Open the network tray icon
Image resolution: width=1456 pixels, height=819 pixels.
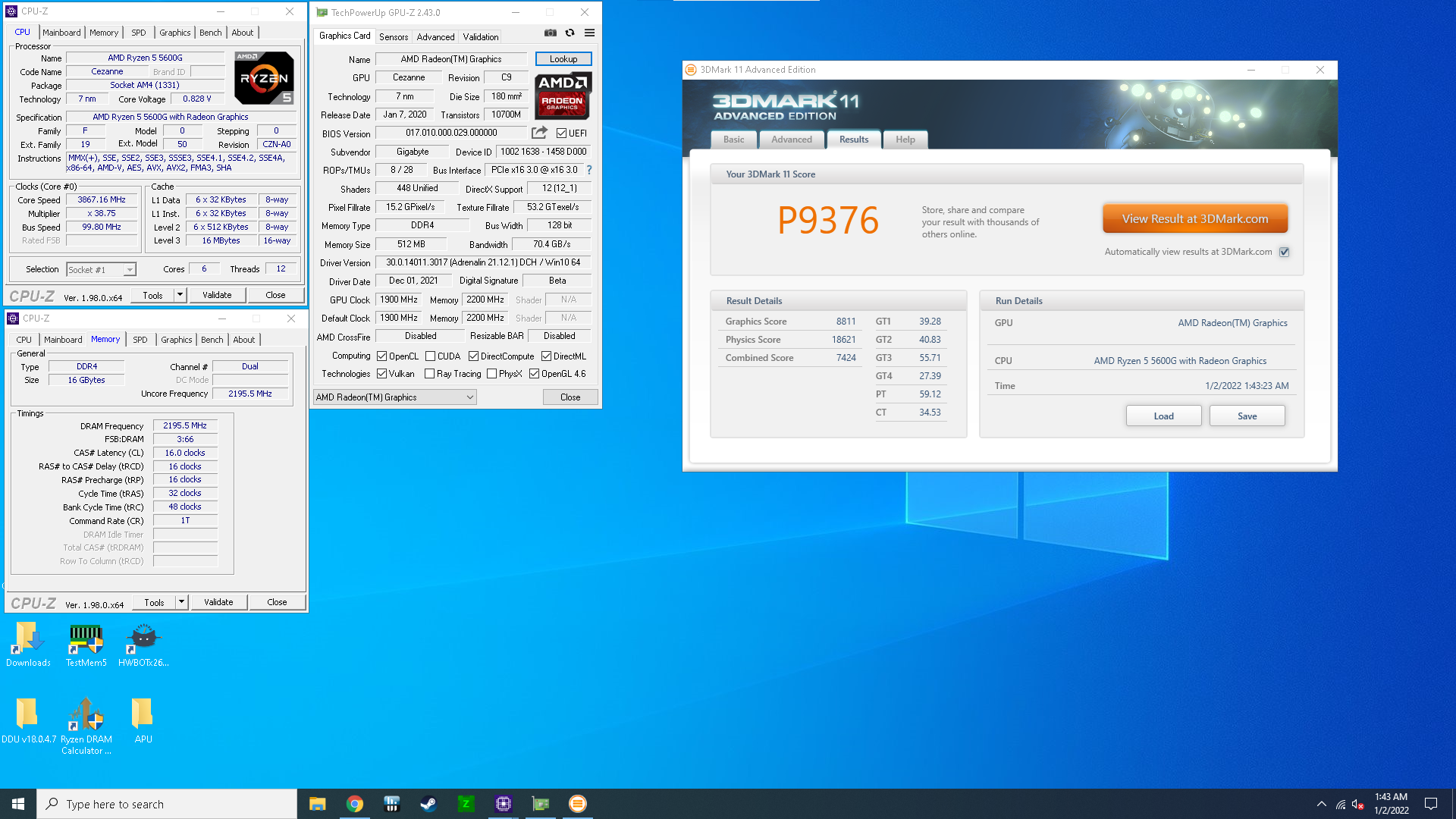[x=1341, y=804]
